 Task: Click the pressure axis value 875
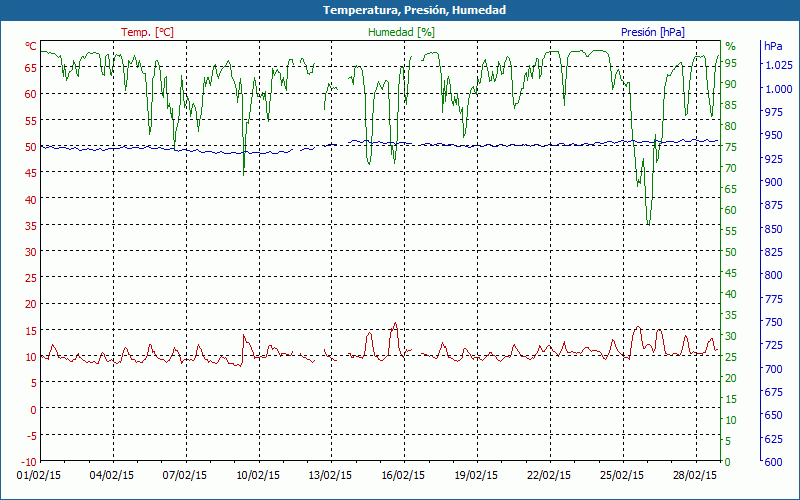pos(773,205)
